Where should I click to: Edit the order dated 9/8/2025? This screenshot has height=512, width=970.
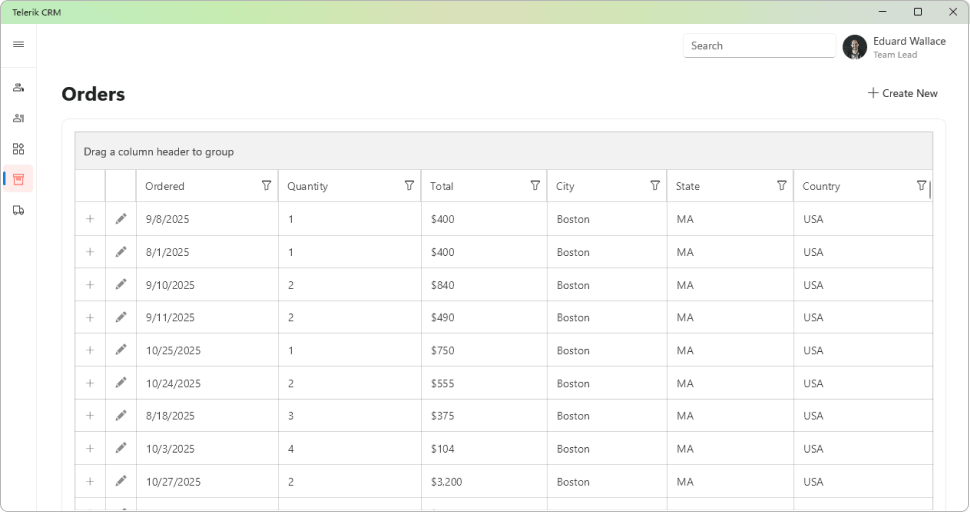121,218
